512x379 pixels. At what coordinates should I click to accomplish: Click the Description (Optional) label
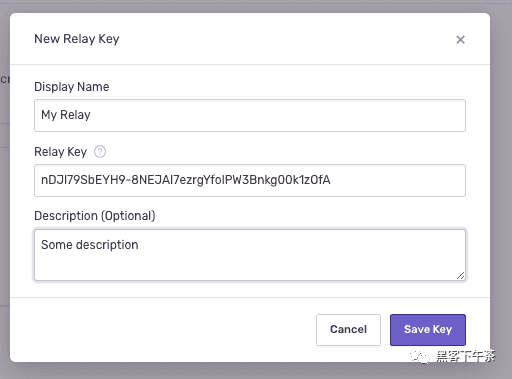point(95,216)
